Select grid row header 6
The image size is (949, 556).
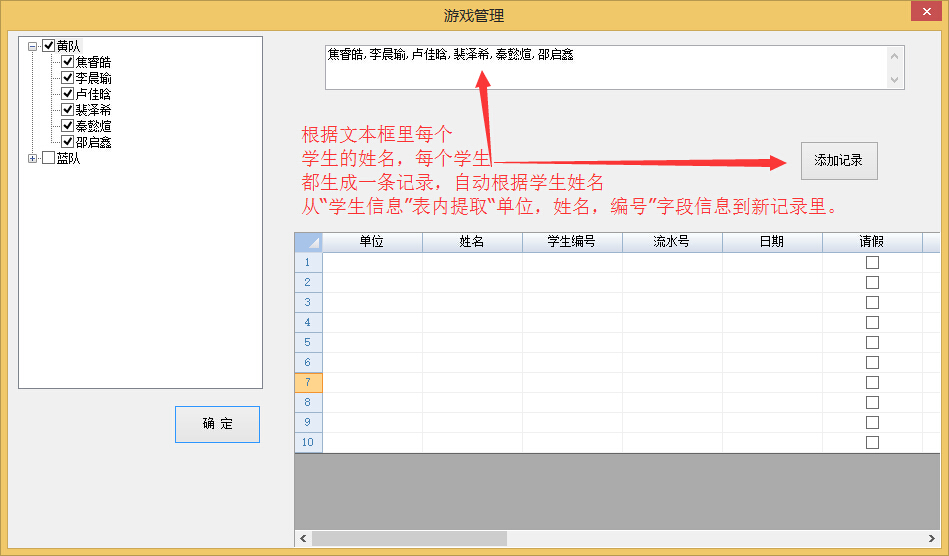[x=309, y=362]
